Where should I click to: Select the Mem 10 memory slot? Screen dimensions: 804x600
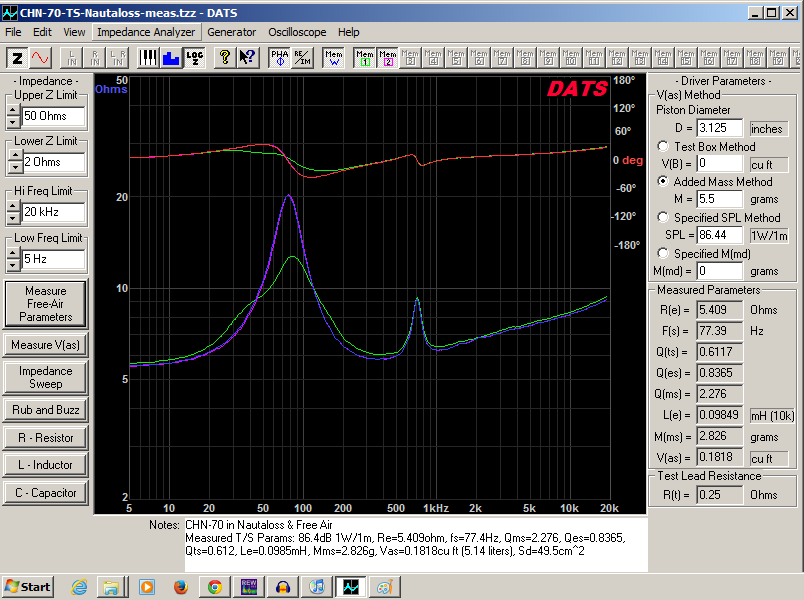571,58
